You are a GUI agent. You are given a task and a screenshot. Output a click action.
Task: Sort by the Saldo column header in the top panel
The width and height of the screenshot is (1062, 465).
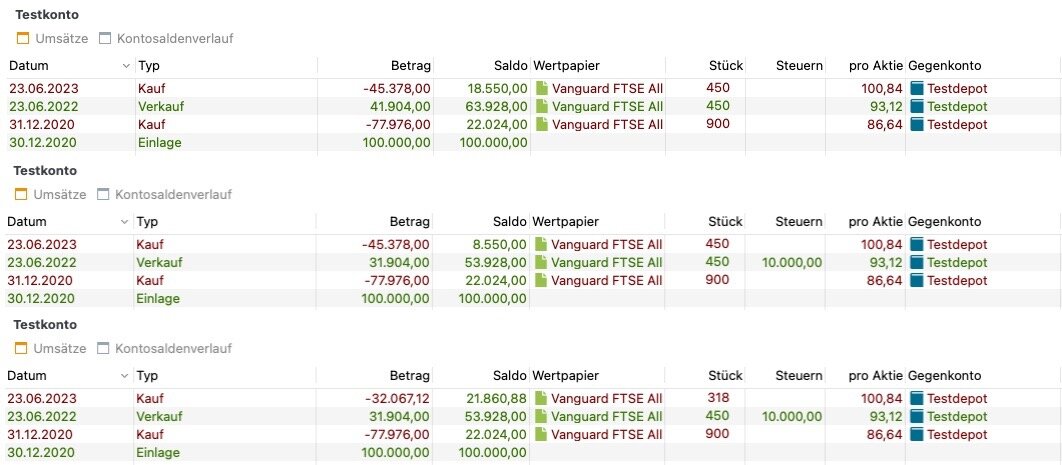click(509, 66)
